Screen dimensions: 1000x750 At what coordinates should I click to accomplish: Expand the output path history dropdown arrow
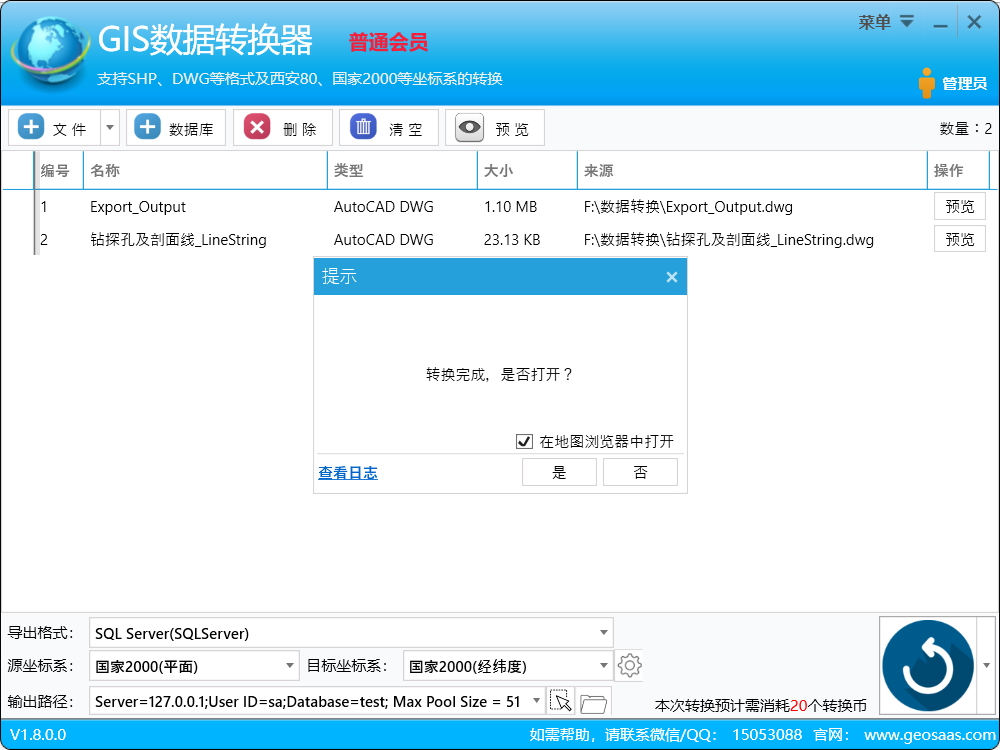(x=537, y=702)
